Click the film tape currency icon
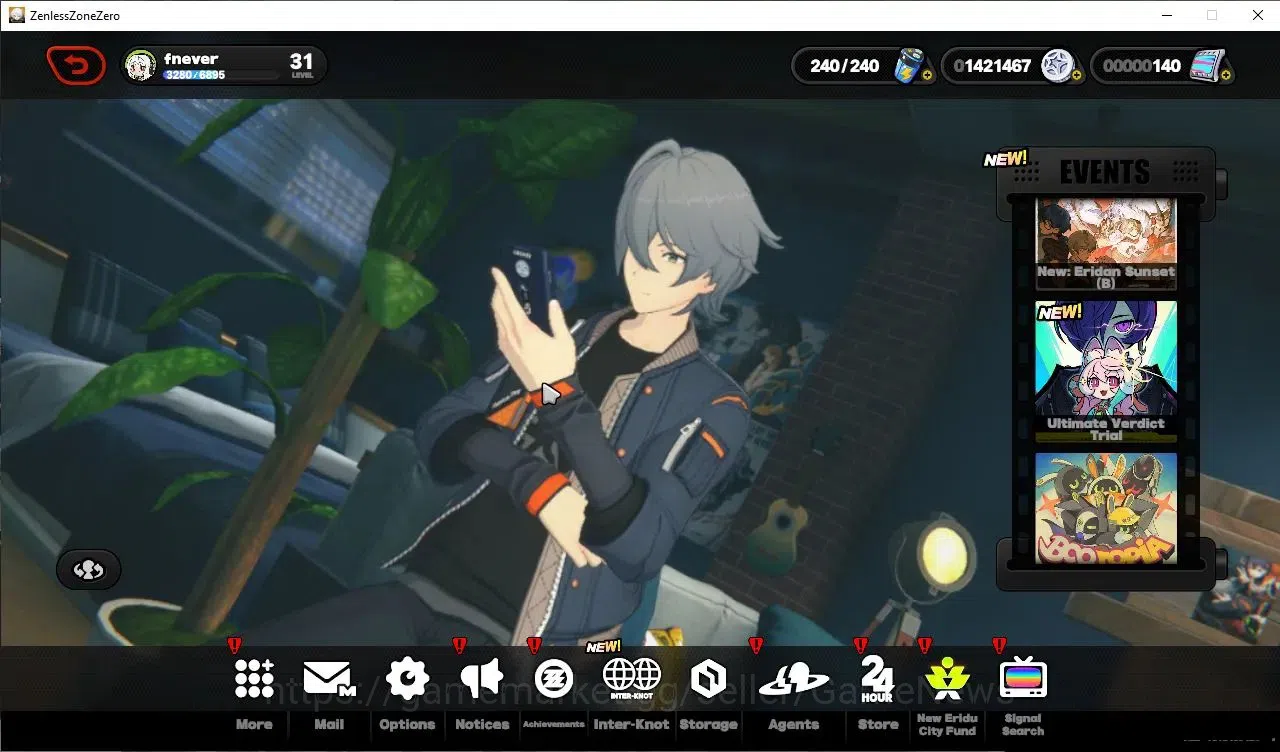 [1207, 66]
